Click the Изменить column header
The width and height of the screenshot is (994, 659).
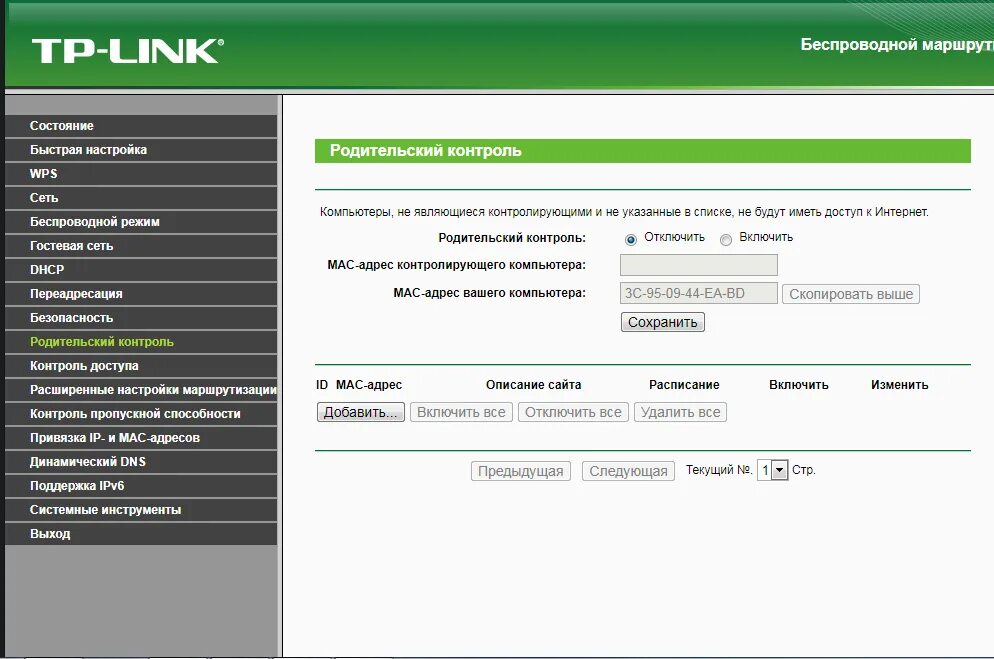click(x=900, y=385)
